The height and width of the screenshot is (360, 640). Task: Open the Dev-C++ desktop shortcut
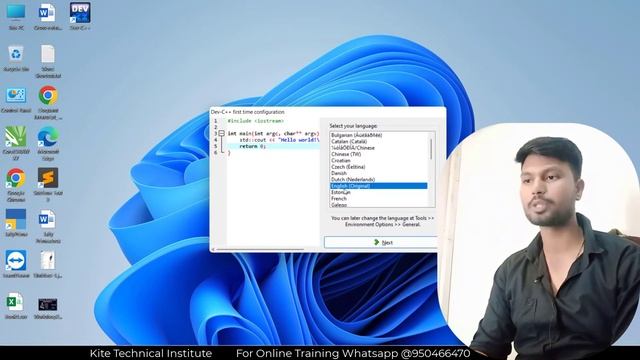(x=80, y=16)
